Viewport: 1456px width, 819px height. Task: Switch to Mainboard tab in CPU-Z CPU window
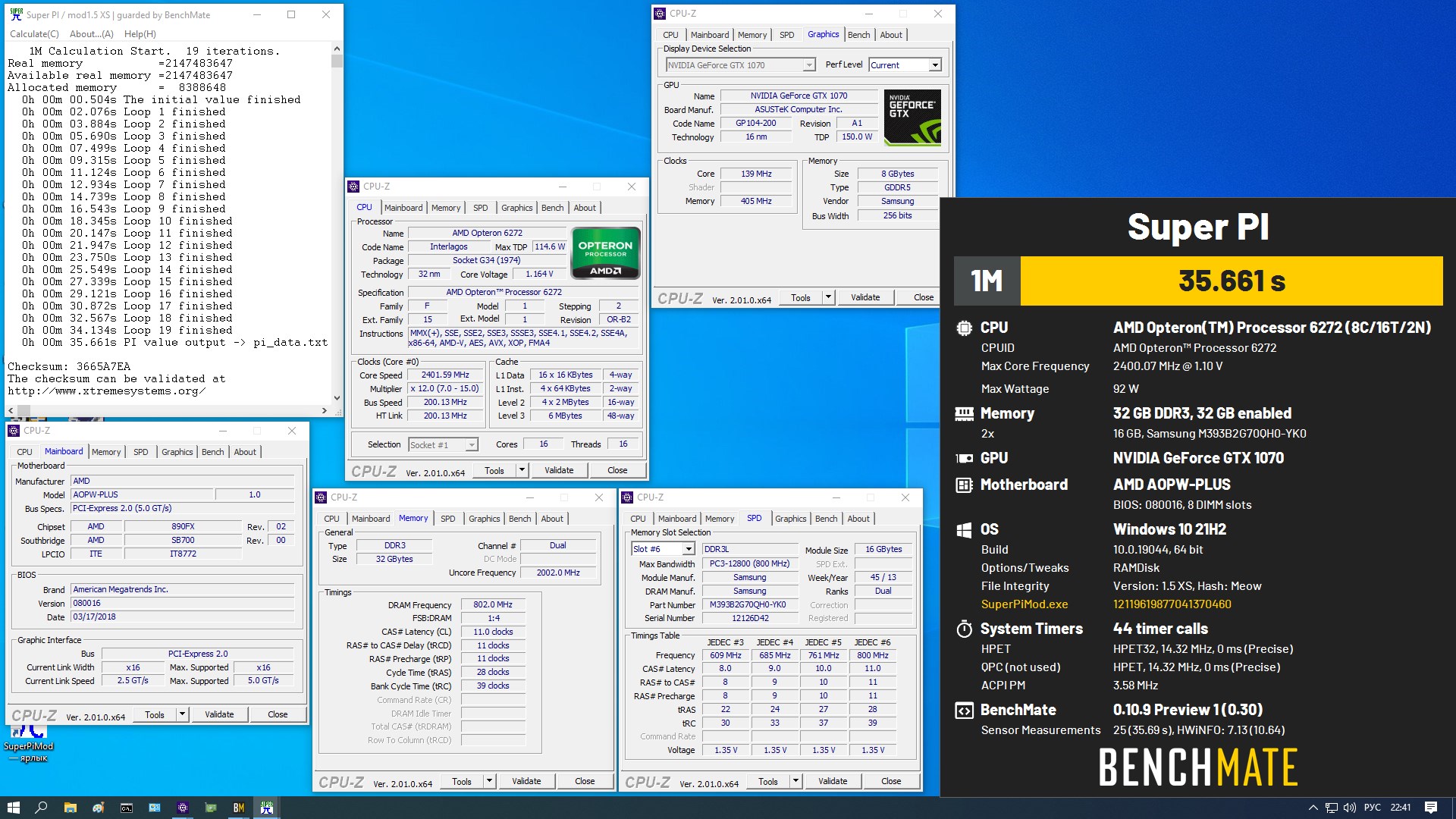pos(403,208)
